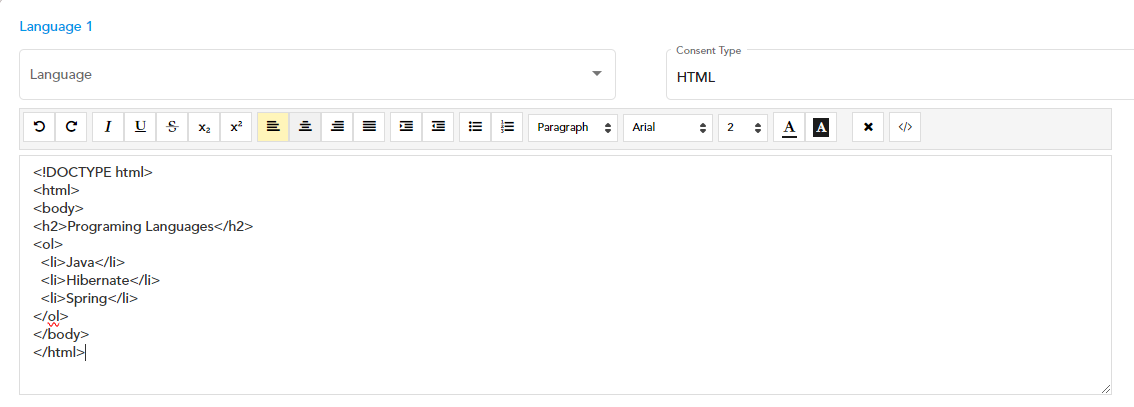Center align the text
1134x407 pixels.
305,127
